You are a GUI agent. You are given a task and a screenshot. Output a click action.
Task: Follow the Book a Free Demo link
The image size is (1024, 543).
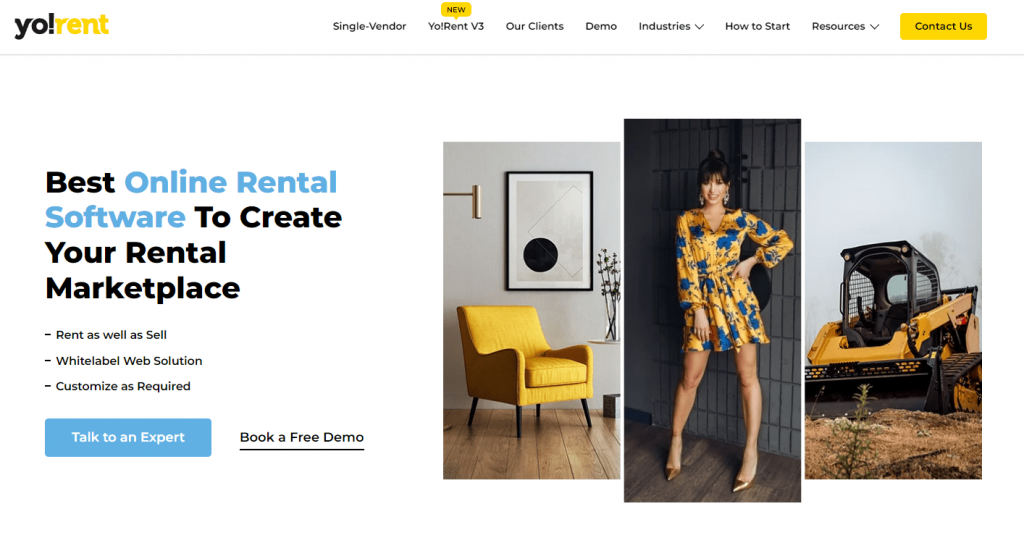[x=302, y=438]
